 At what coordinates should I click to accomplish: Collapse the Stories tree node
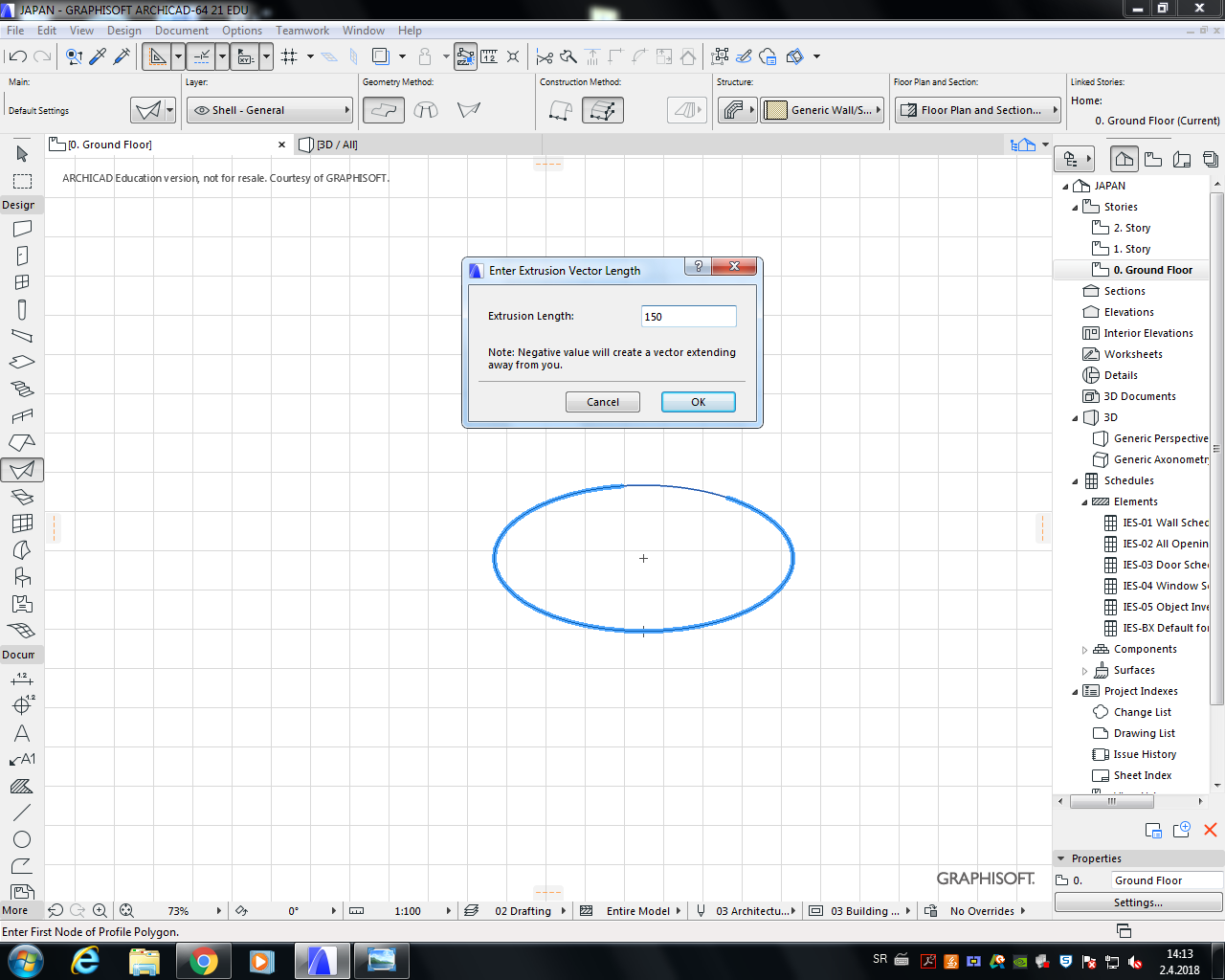tap(1075, 207)
